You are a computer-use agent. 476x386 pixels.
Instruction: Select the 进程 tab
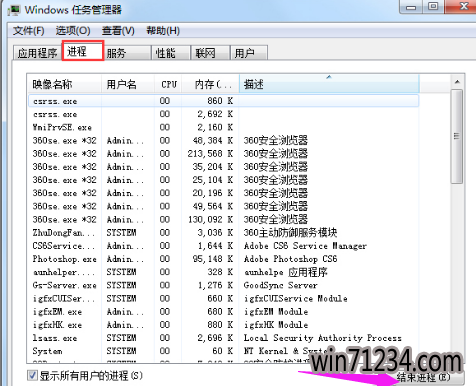(83, 51)
